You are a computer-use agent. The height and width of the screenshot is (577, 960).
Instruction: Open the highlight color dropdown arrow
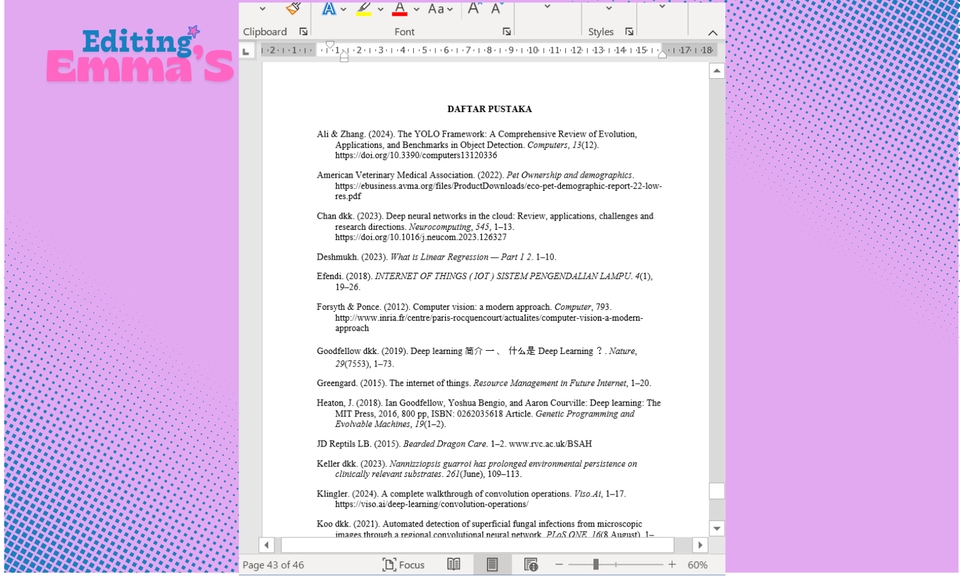(x=380, y=10)
